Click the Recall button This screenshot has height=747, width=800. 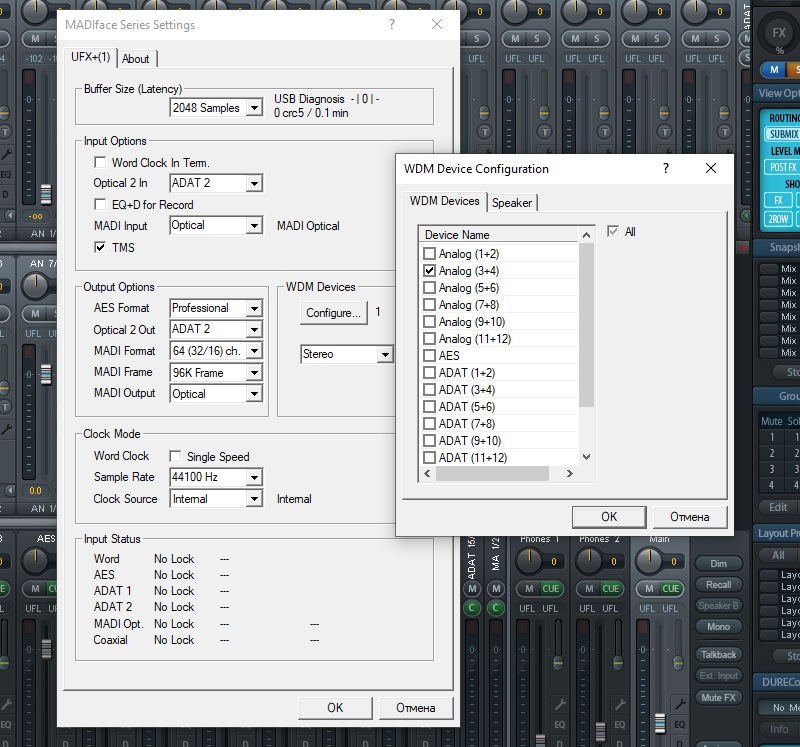[x=718, y=585]
